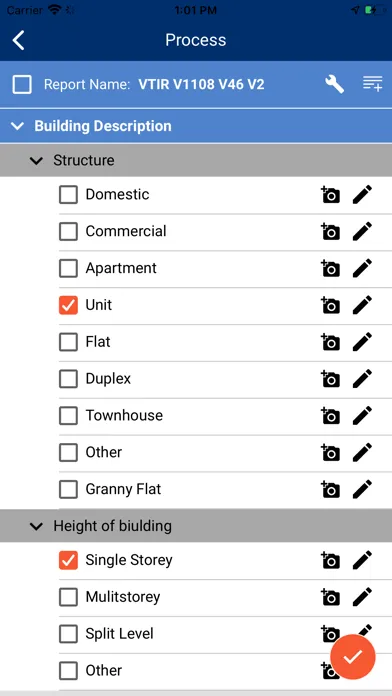Tick the Split Level checkbox
The image size is (392, 696).
(68, 634)
